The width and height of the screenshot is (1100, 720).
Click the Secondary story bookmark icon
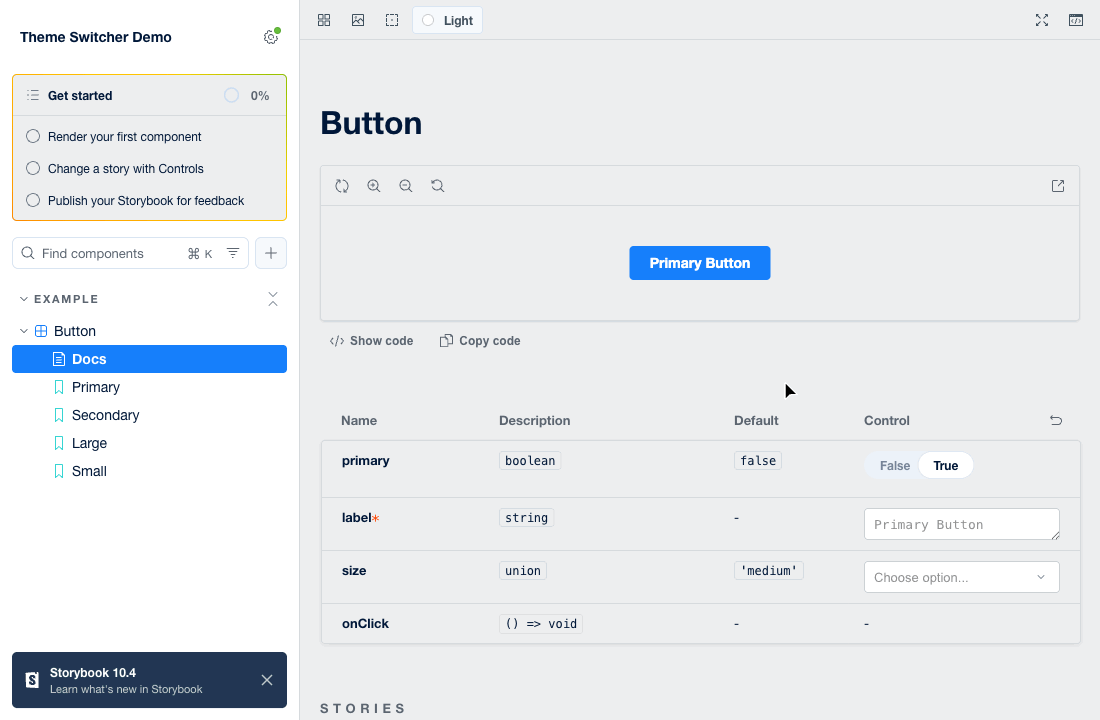coord(59,415)
